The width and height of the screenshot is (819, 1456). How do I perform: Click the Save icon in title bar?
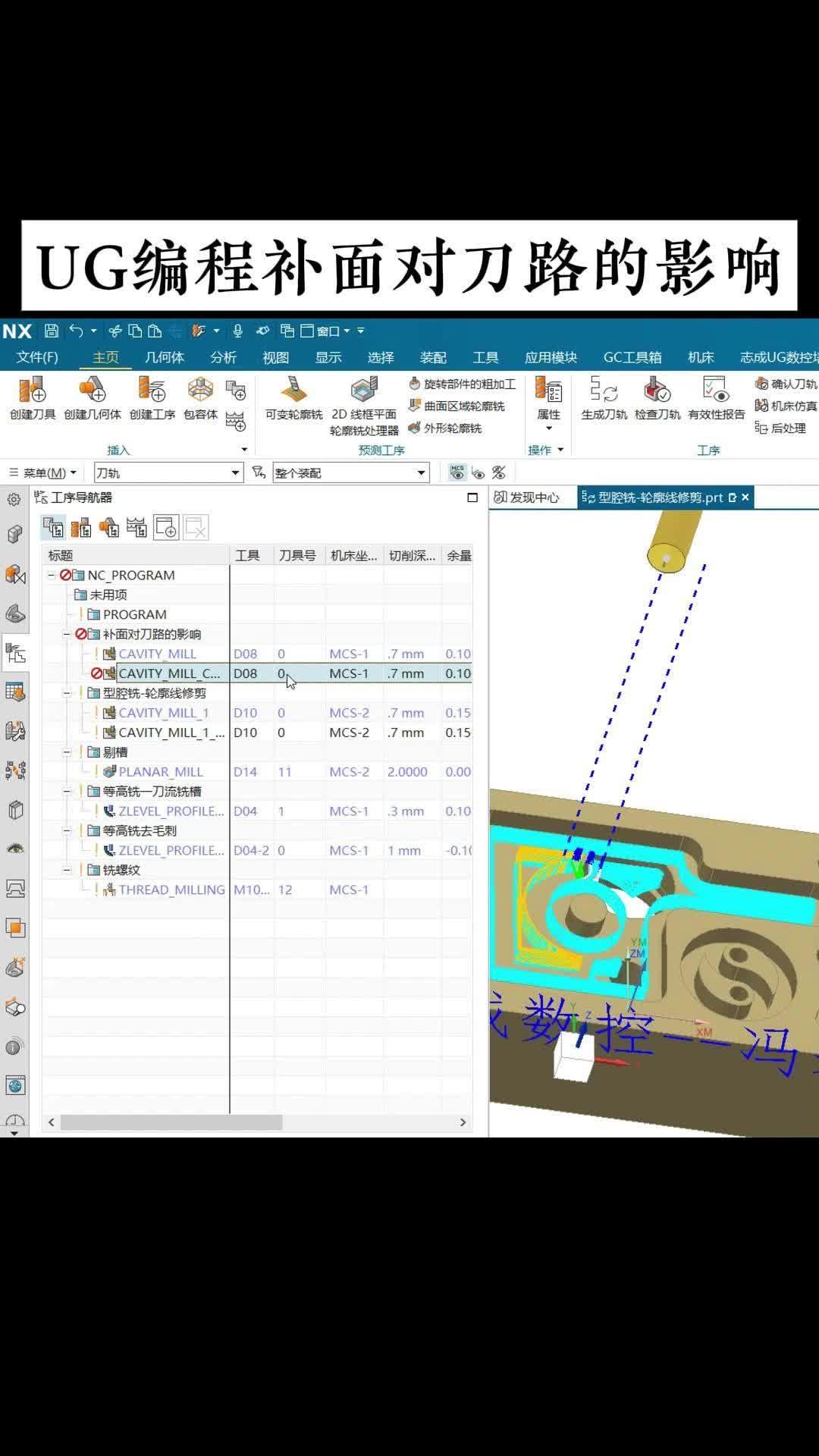point(52,331)
